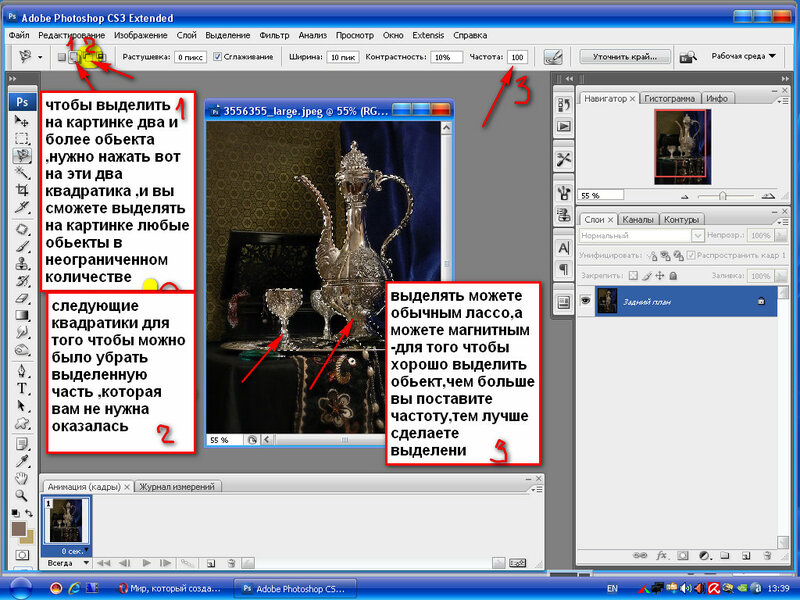This screenshot has height=600, width=800.
Task: Switch to the Журнал измерений tab
Action: [x=177, y=487]
